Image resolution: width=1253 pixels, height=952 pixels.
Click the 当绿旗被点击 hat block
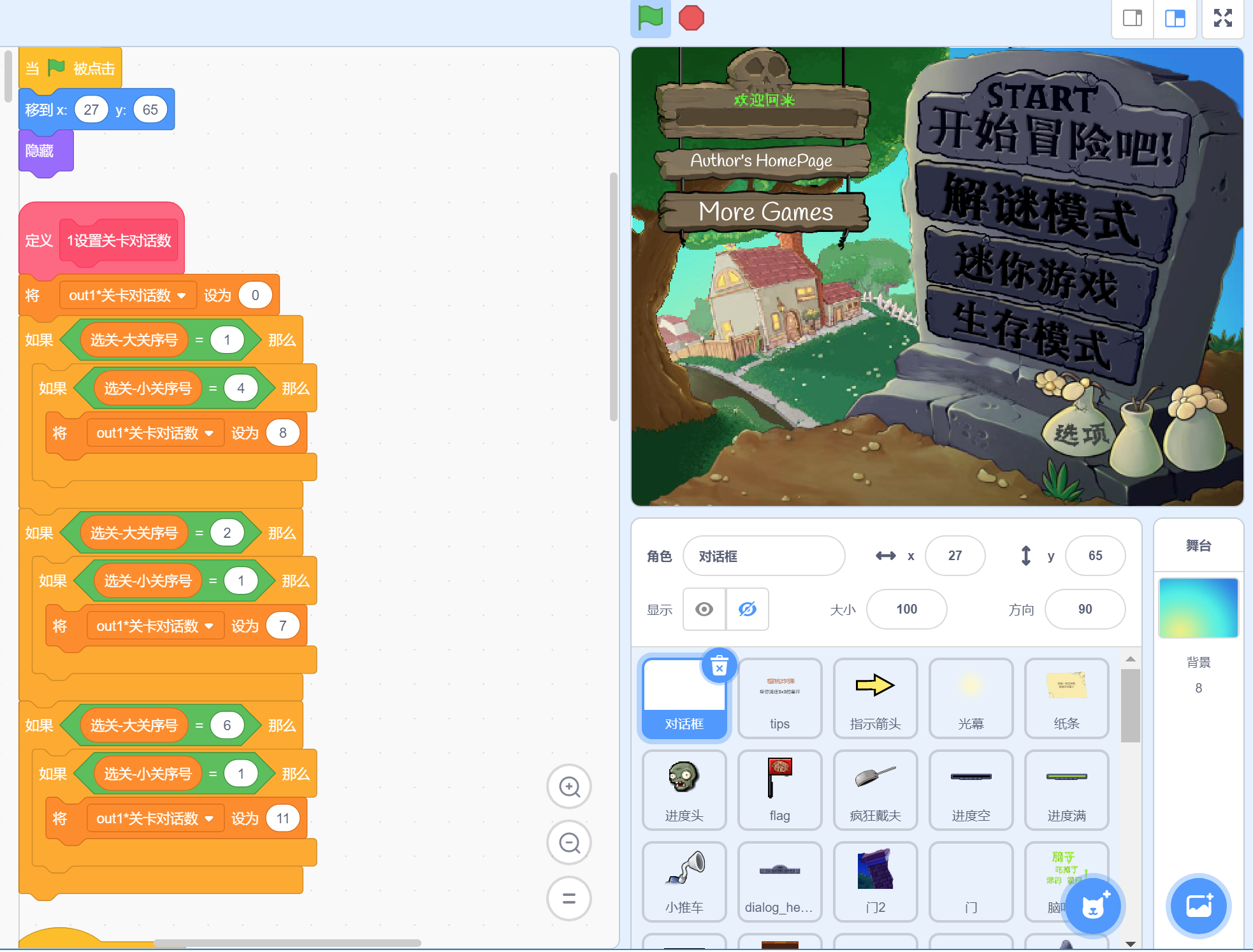click(70, 68)
